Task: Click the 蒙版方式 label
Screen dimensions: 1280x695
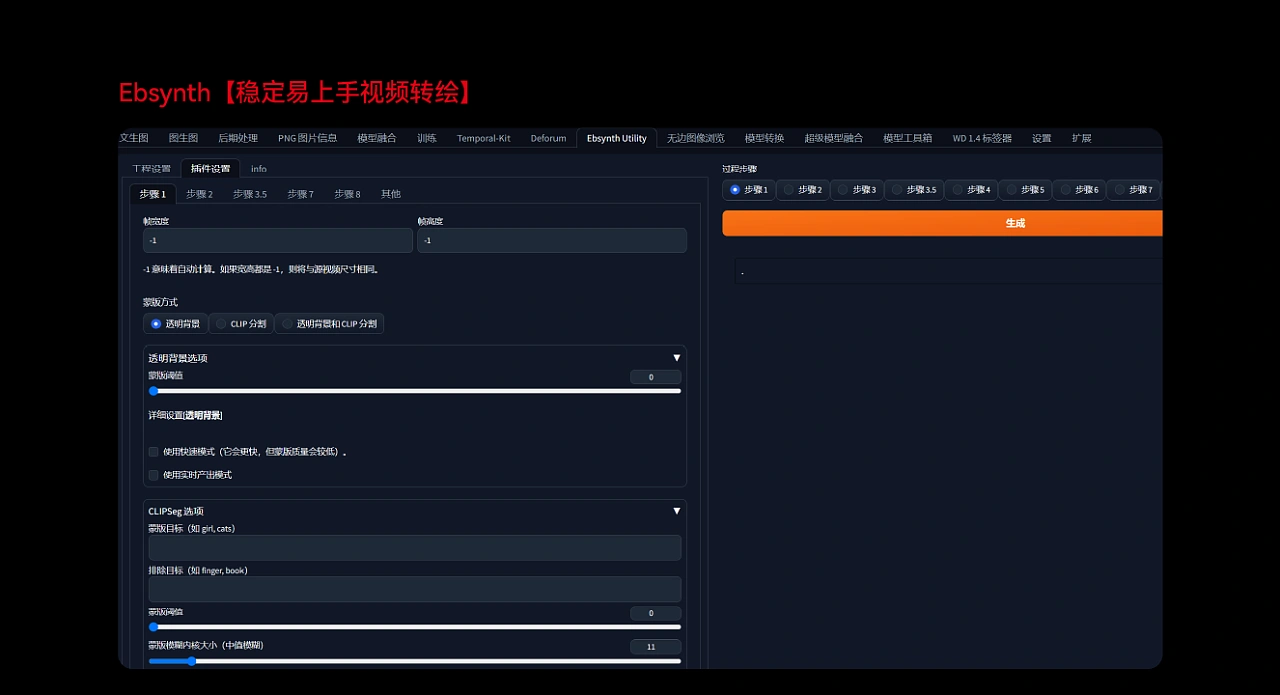Action: pyautogui.click(x=160, y=302)
